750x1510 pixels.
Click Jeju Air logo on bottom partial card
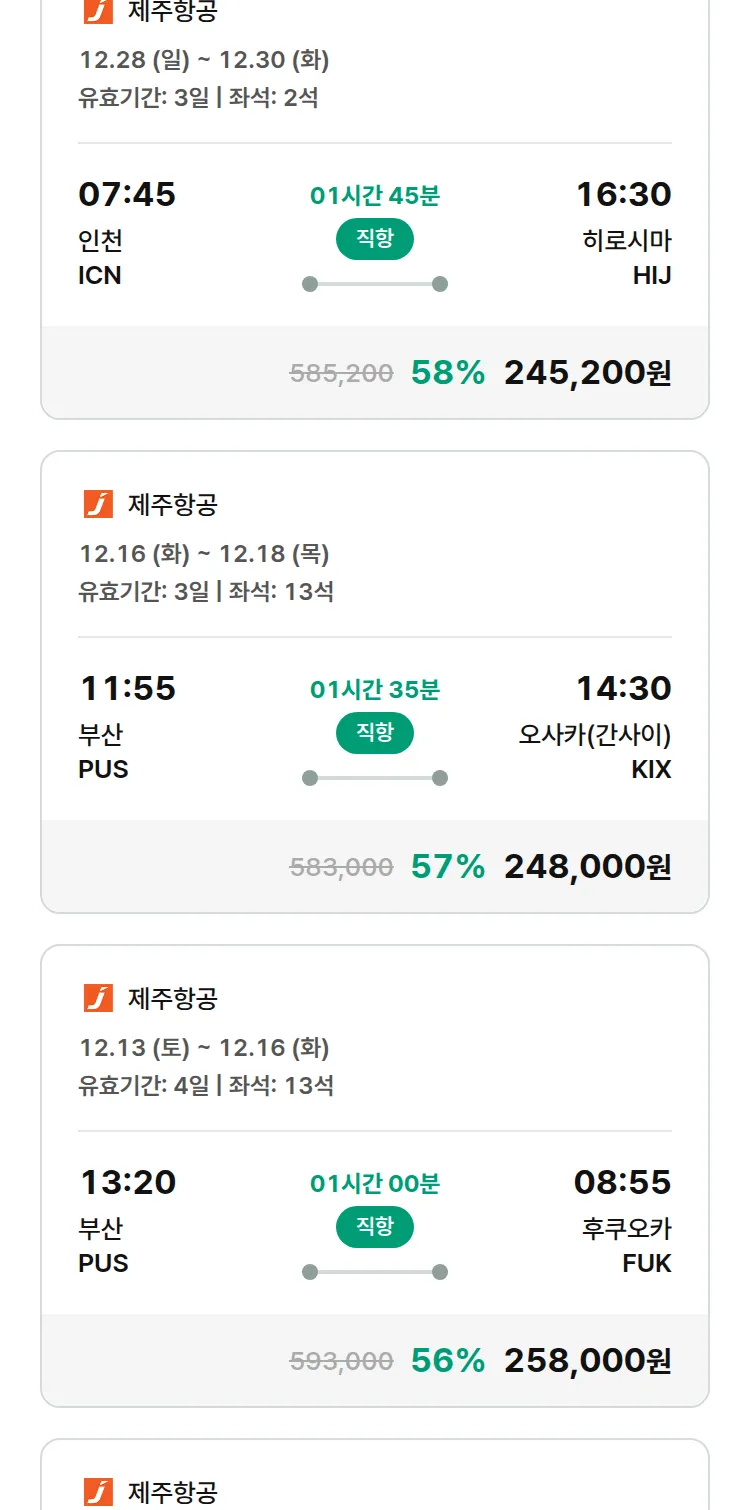tap(98, 1492)
